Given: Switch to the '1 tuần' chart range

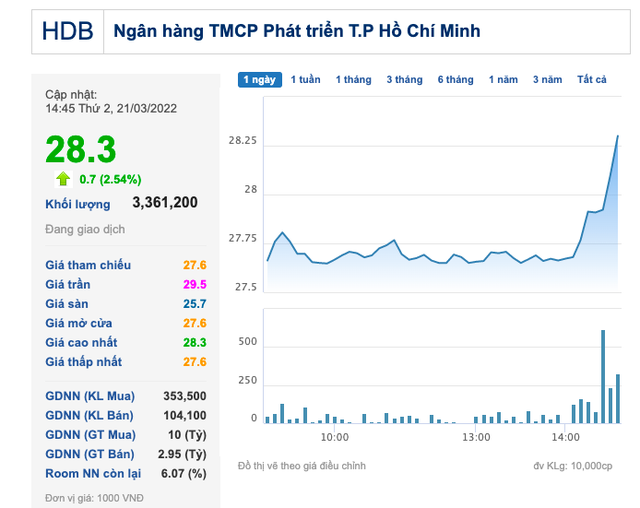Looking at the screenshot, I should click(x=305, y=80).
